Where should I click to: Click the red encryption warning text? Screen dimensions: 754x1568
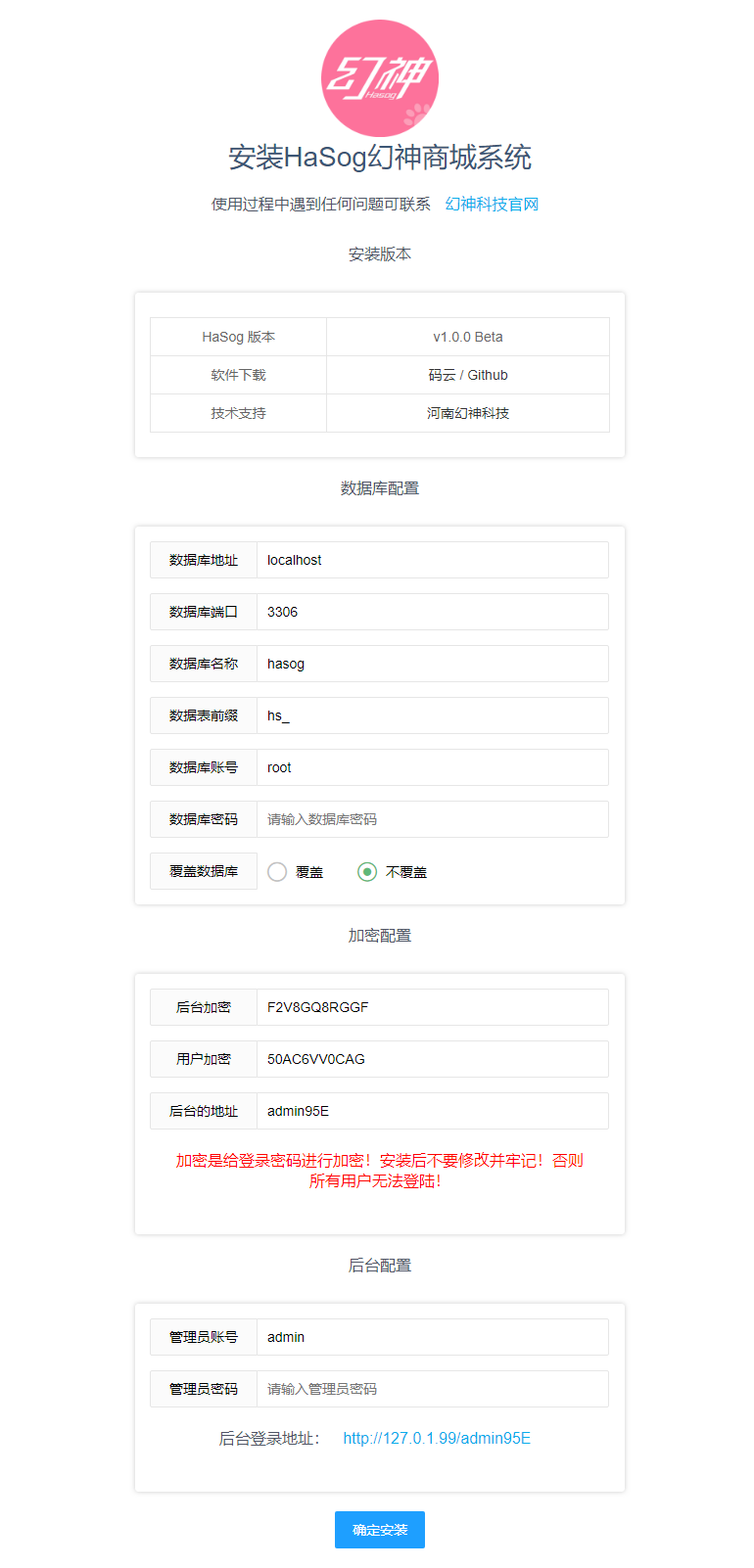380,1171
